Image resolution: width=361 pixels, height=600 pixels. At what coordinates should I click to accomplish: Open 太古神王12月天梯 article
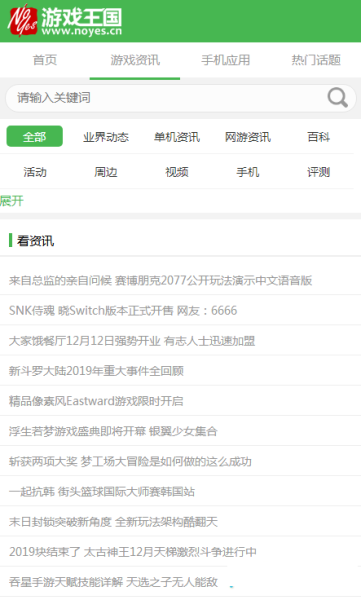click(133, 552)
